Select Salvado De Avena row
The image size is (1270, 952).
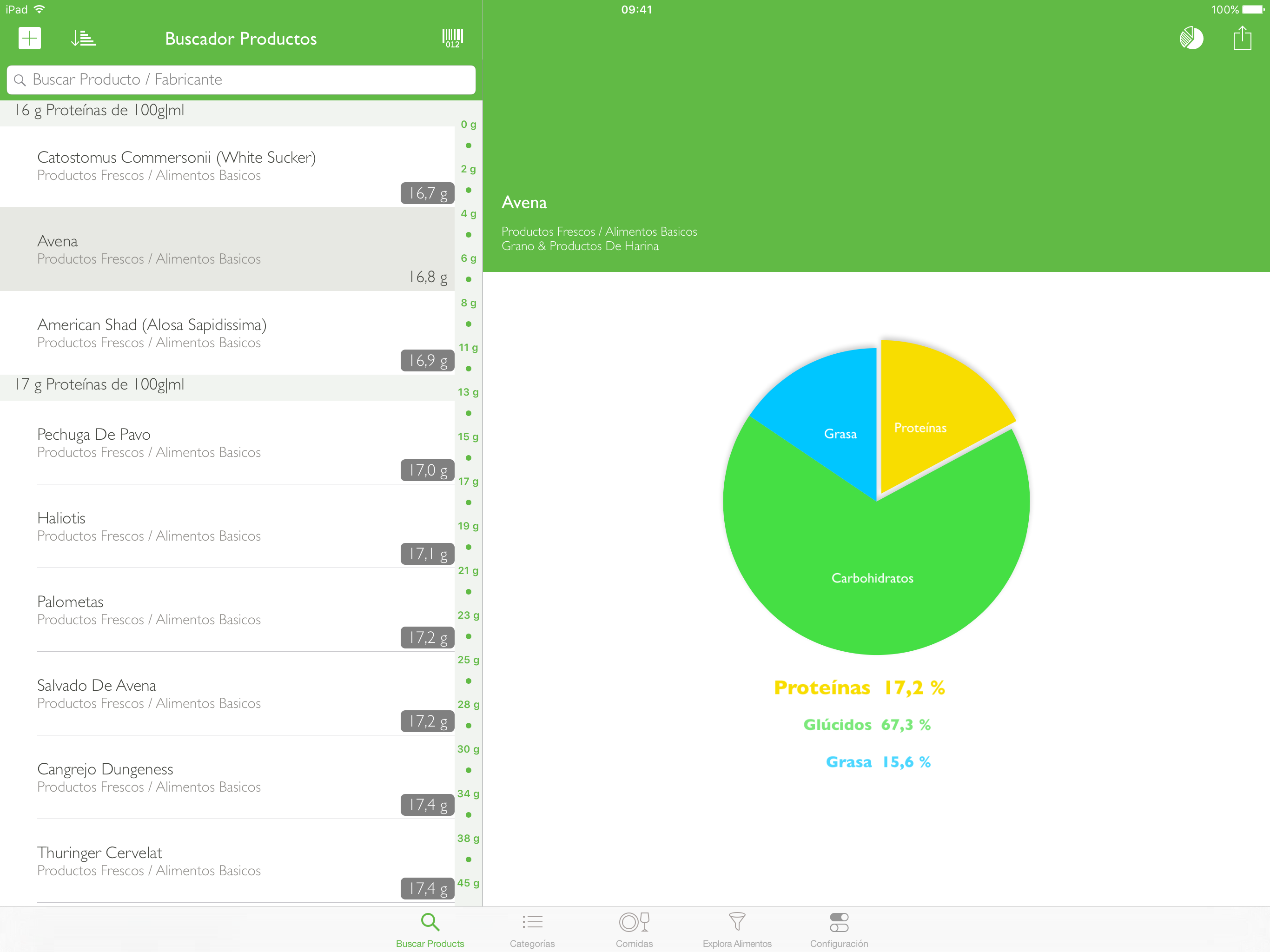[227, 694]
